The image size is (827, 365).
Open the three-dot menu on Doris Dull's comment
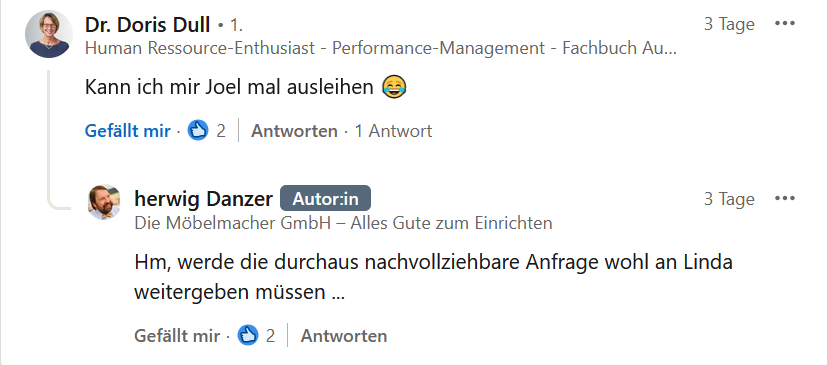coord(784,24)
